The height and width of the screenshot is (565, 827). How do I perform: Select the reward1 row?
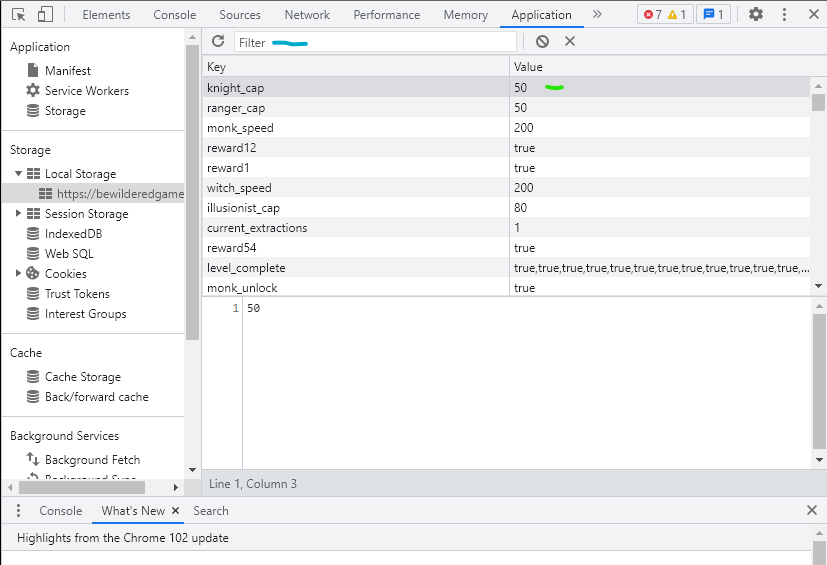pos(506,168)
